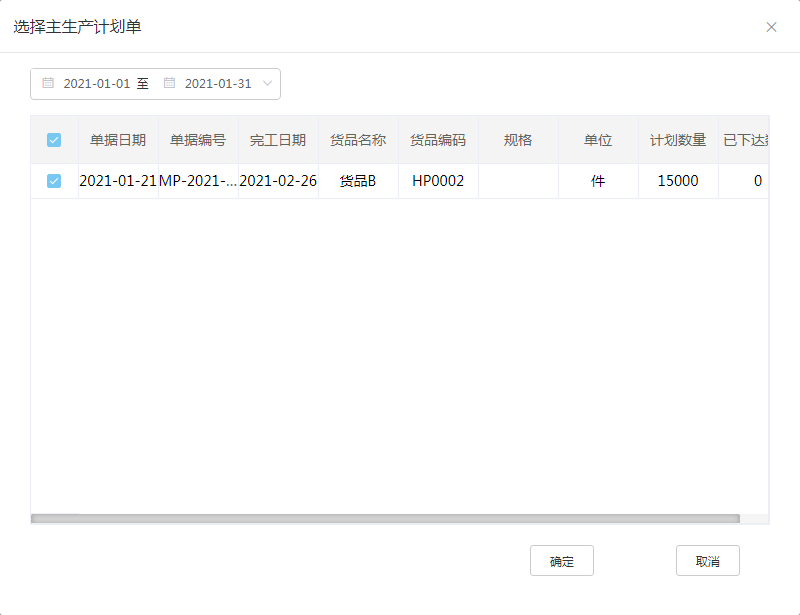Cancel with the 取消 button
This screenshot has height=615, width=800.
[x=708, y=561]
